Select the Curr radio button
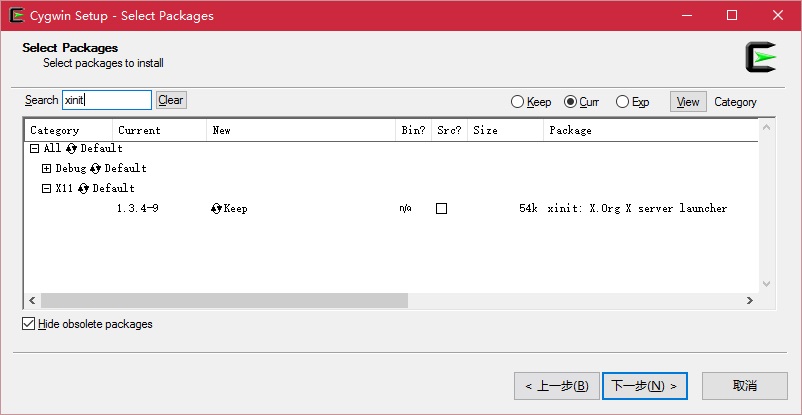 coord(570,102)
